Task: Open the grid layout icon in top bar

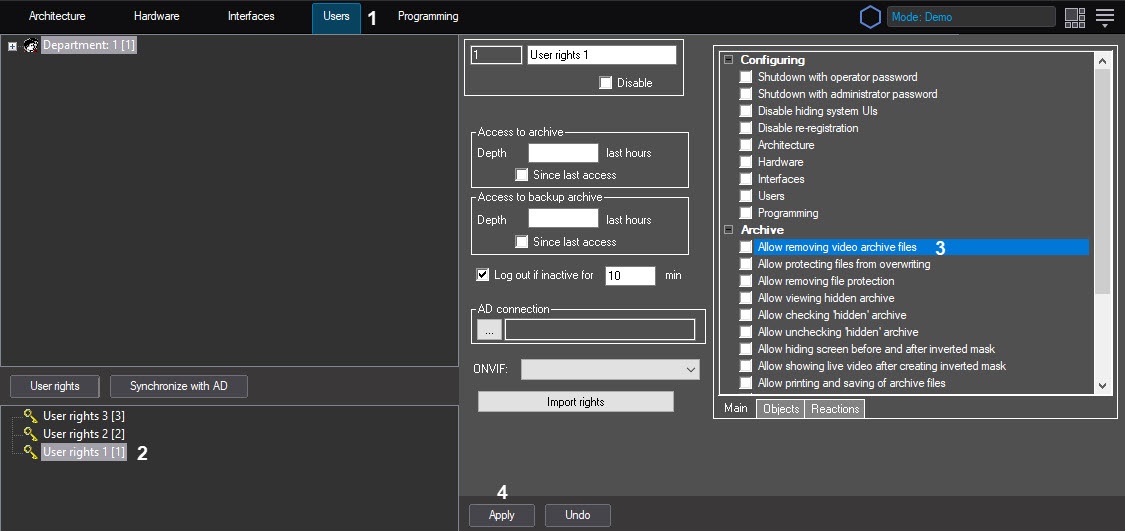Action: point(1075,17)
